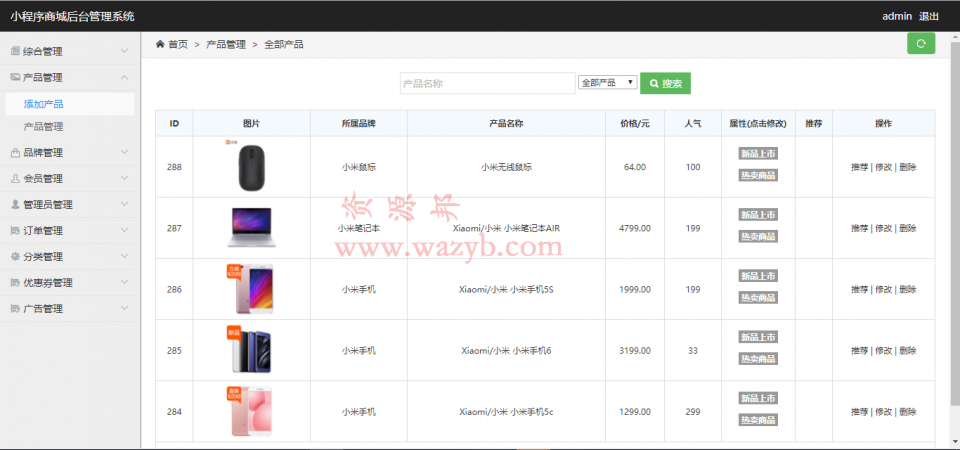The image size is (960, 450).
Task: Click 修改 for product 288
Action: (x=883, y=167)
